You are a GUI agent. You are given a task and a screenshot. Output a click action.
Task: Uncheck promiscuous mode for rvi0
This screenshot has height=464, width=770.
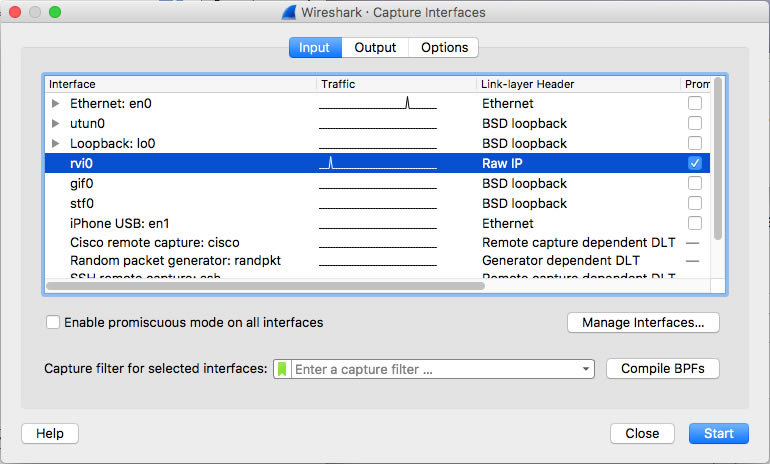pos(694,163)
